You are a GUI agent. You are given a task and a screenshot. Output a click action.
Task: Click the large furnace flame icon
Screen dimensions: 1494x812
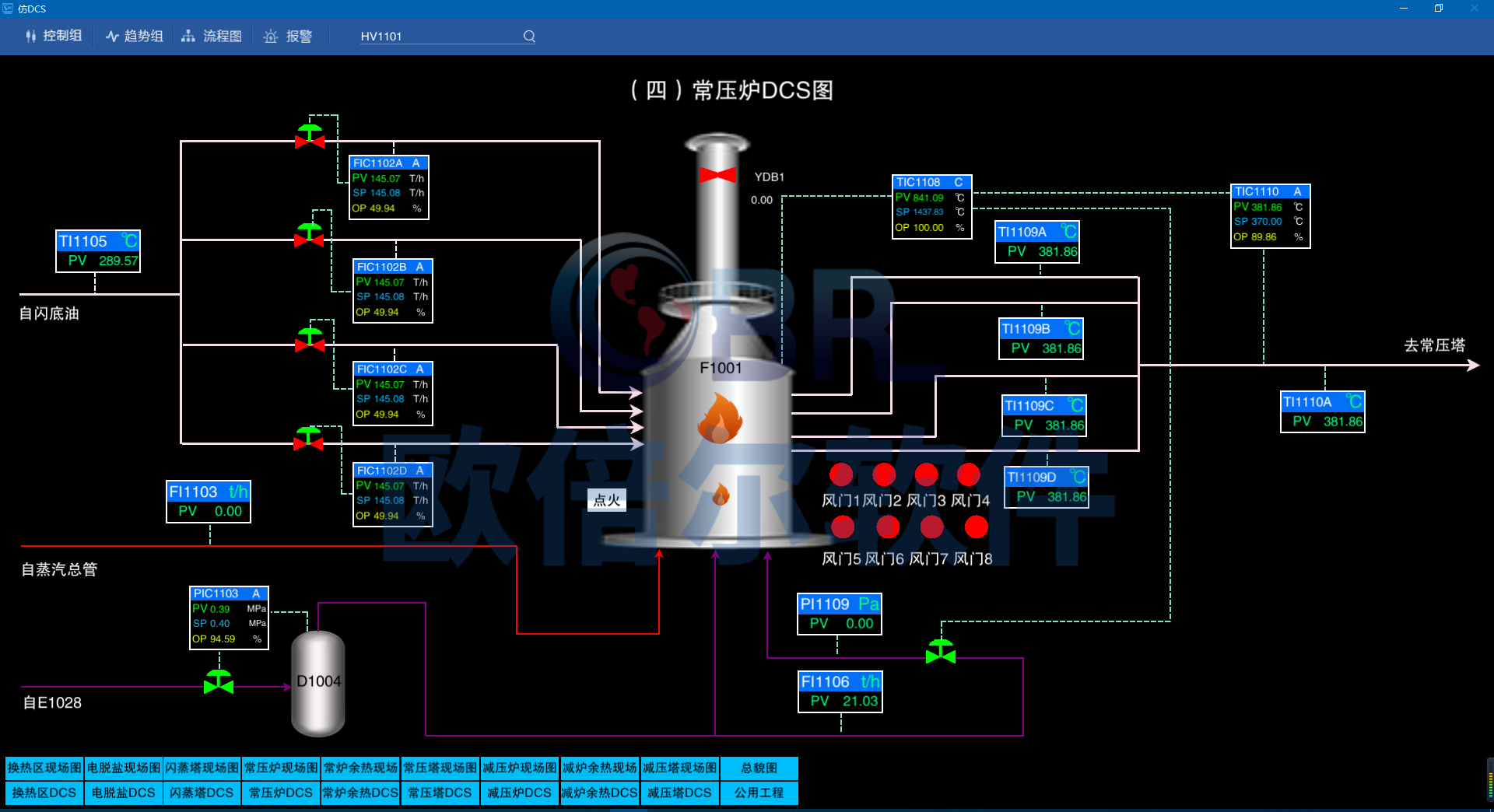(x=720, y=418)
